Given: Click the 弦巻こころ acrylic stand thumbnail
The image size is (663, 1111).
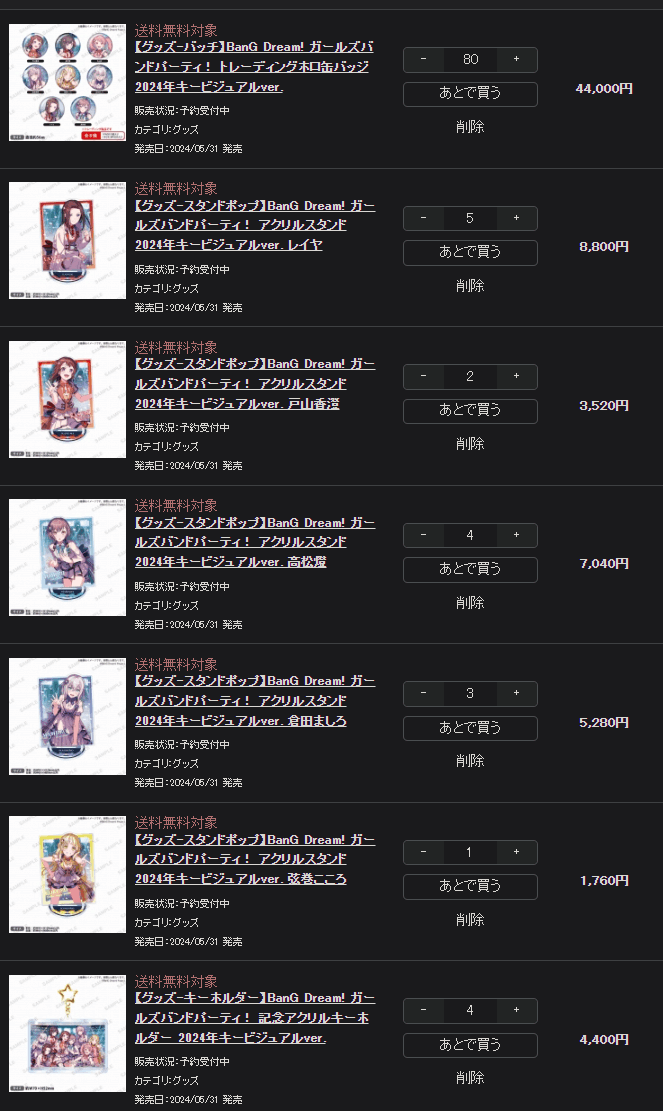Looking at the screenshot, I should [x=67, y=874].
